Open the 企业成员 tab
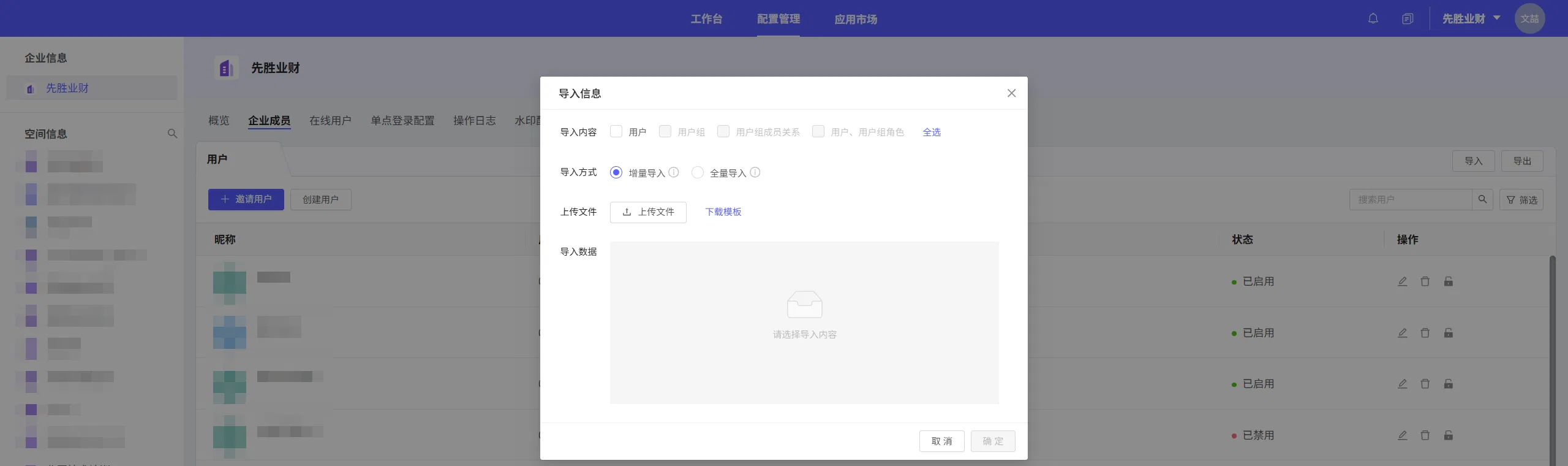Screen dimensions: 1568x466 (269, 120)
